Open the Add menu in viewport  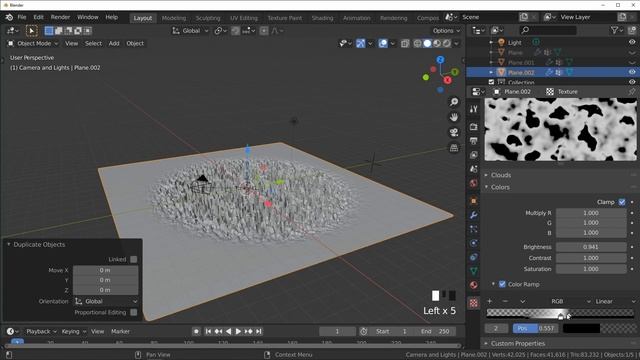coord(114,43)
